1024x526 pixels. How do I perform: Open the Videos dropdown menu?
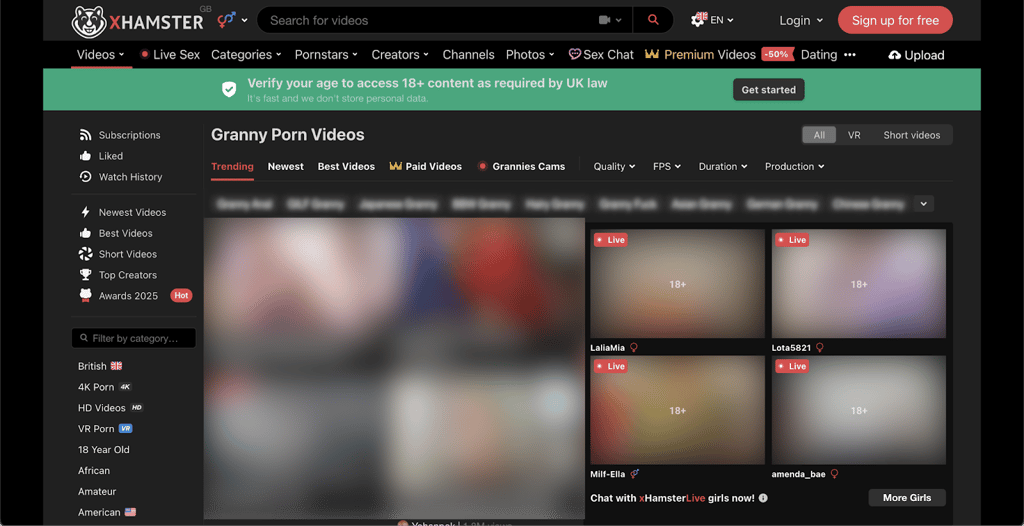pyautogui.click(x=101, y=55)
